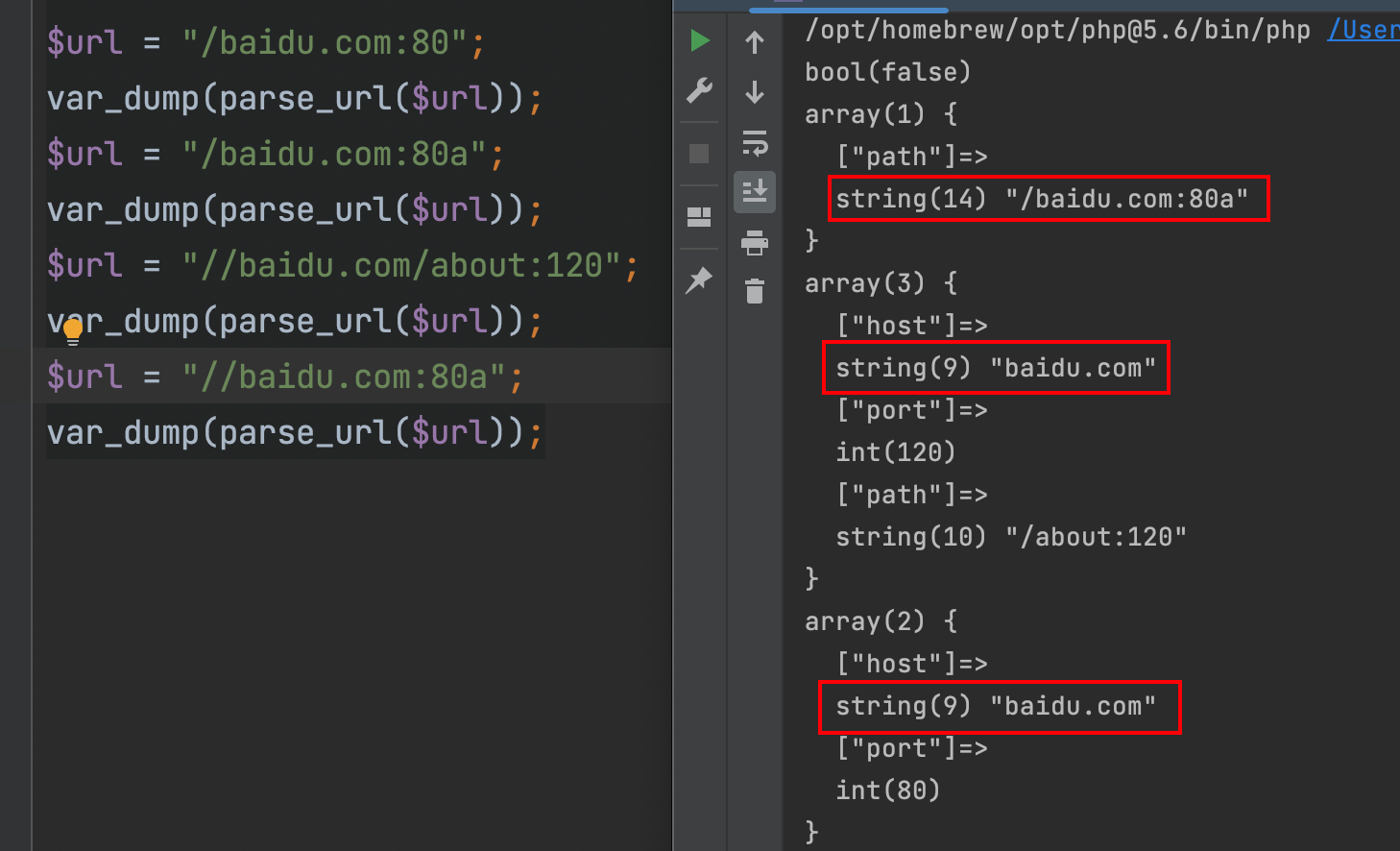
Task: Print the console output printer icon
Action: (x=755, y=243)
